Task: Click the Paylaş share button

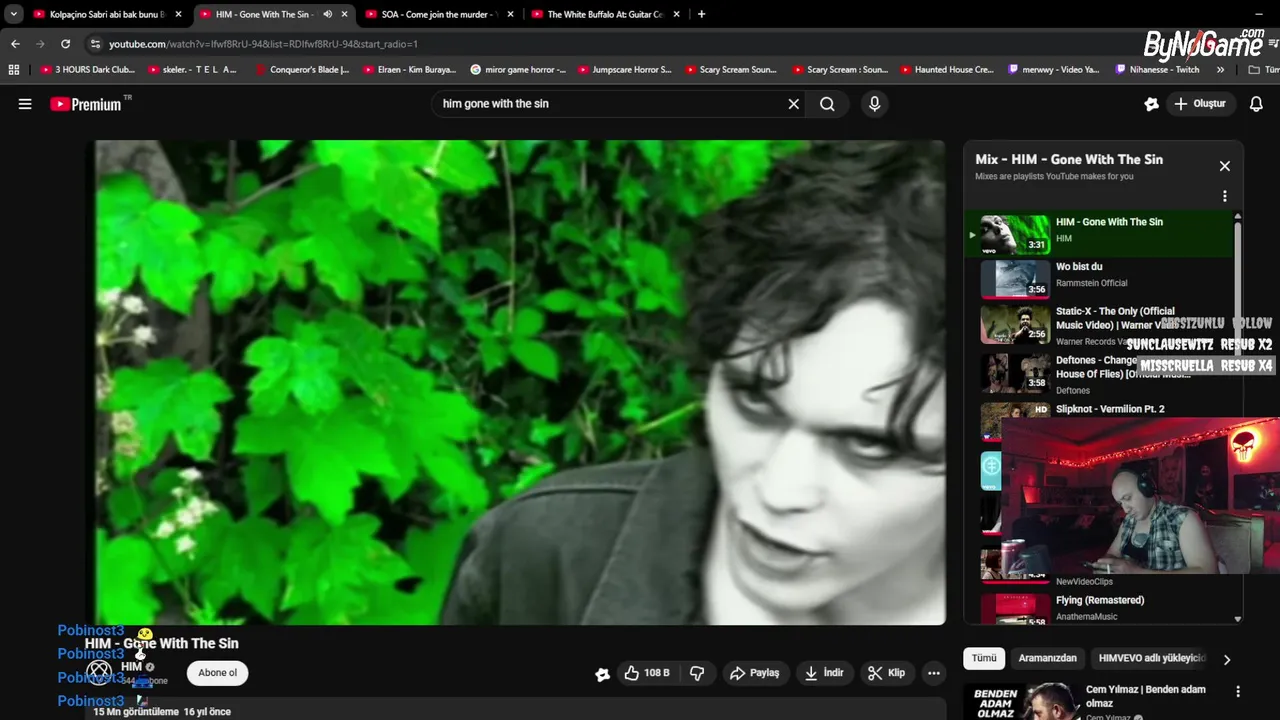Action: pyautogui.click(x=754, y=673)
